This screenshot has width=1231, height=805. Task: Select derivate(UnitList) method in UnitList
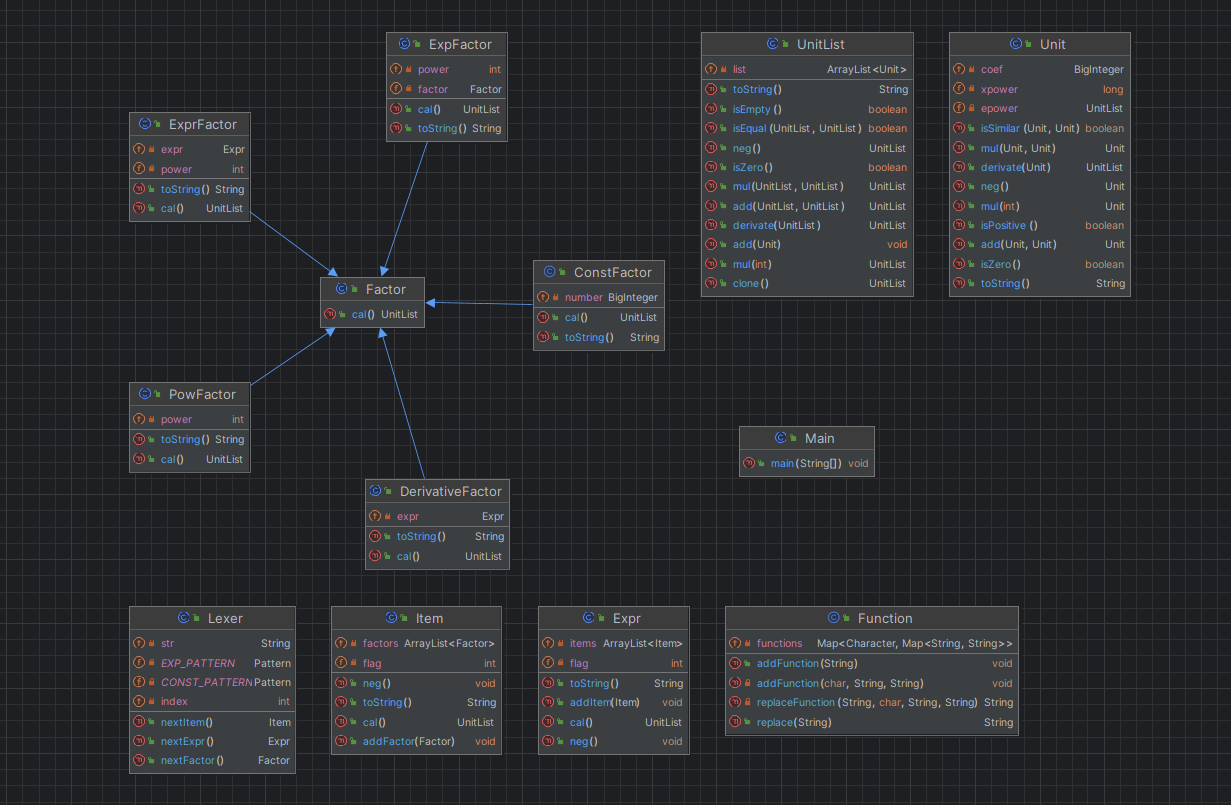pos(807,225)
